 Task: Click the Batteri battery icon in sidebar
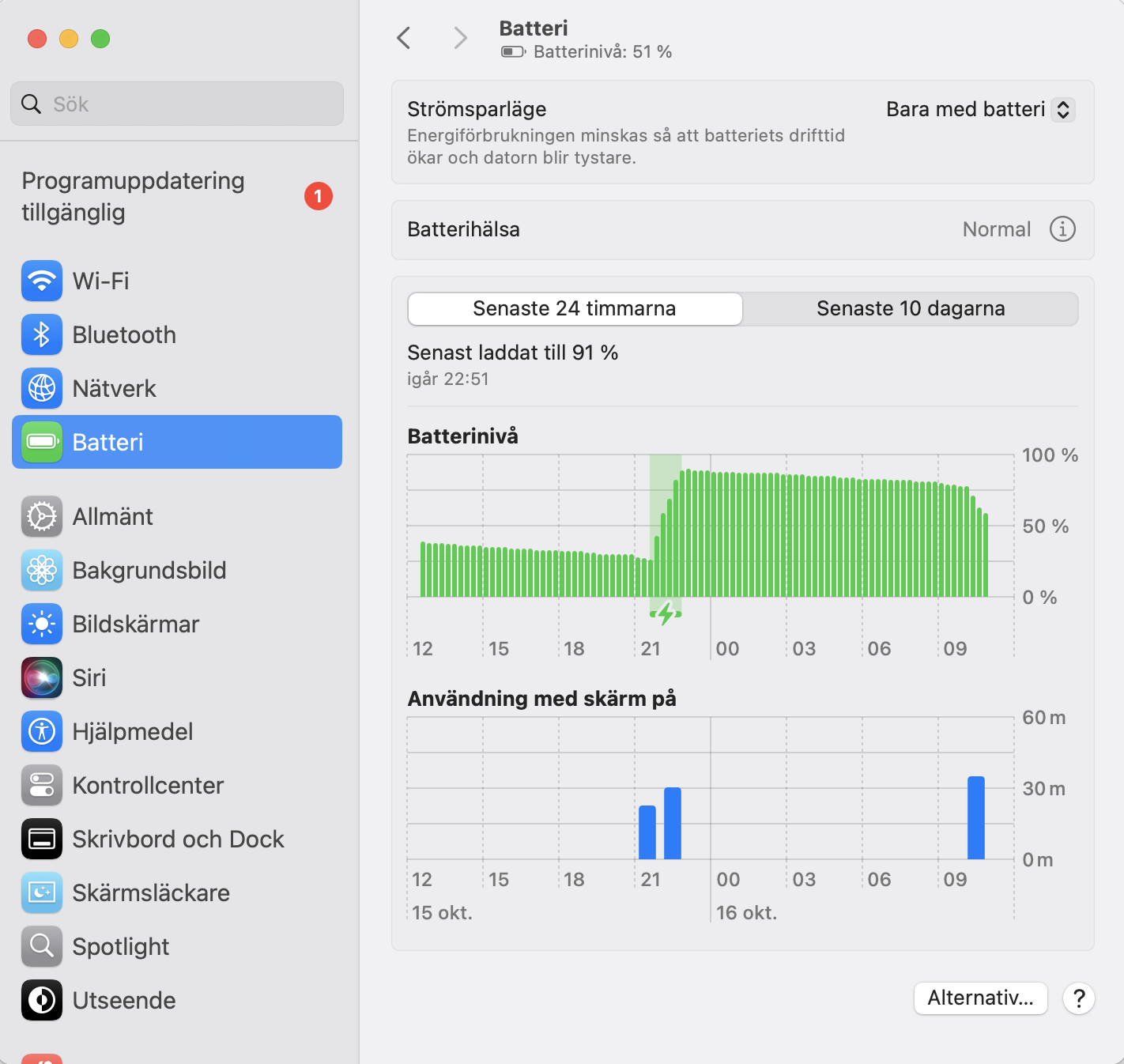click(42, 442)
